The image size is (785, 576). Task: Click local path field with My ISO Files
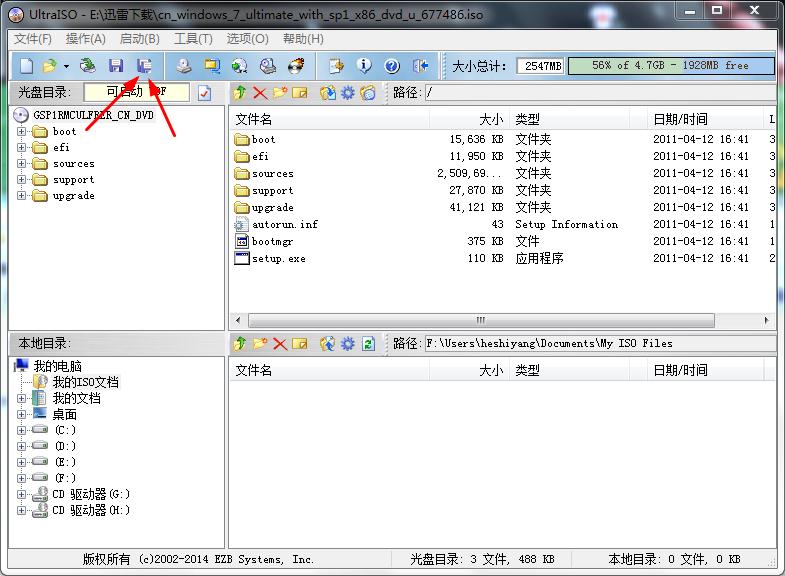click(600, 344)
